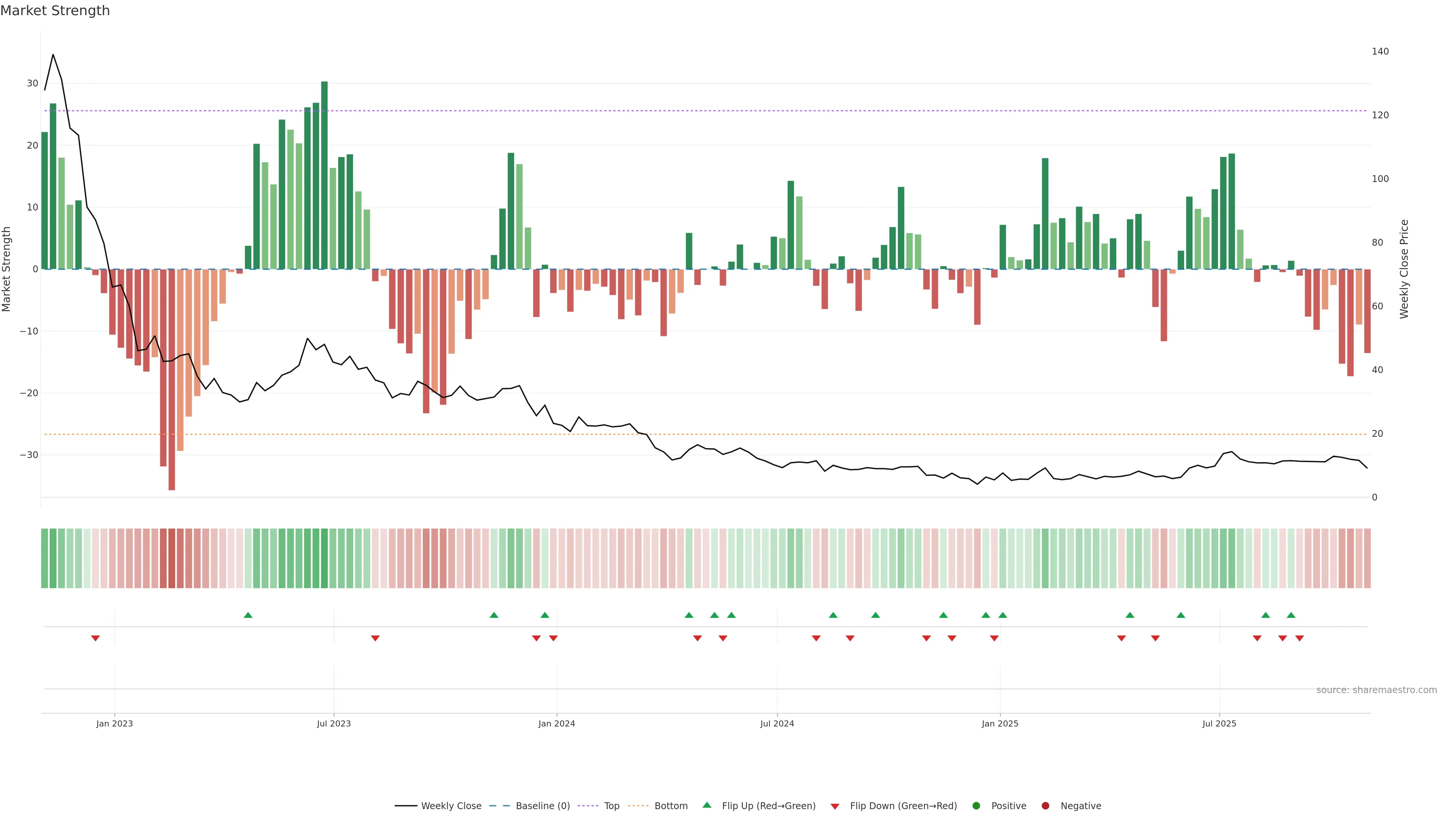Click the source sharemaestro.com text
The width and height of the screenshot is (1456, 819).
pyautogui.click(x=1376, y=690)
